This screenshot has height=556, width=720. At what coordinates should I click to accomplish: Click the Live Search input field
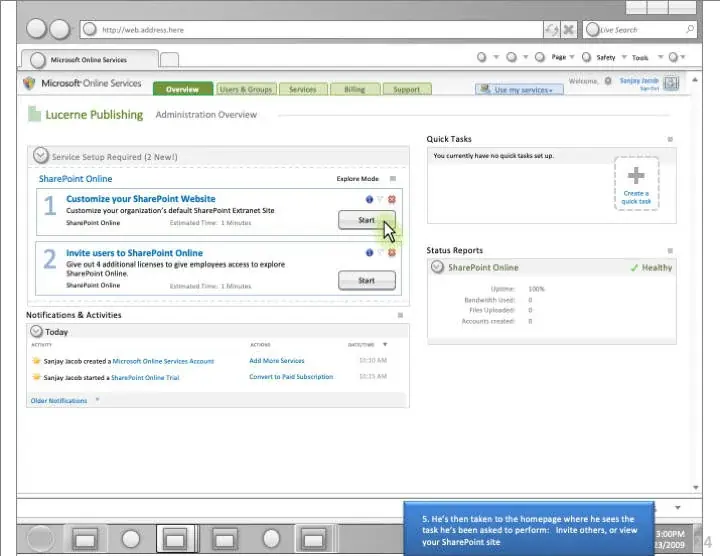tap(640, 29)
